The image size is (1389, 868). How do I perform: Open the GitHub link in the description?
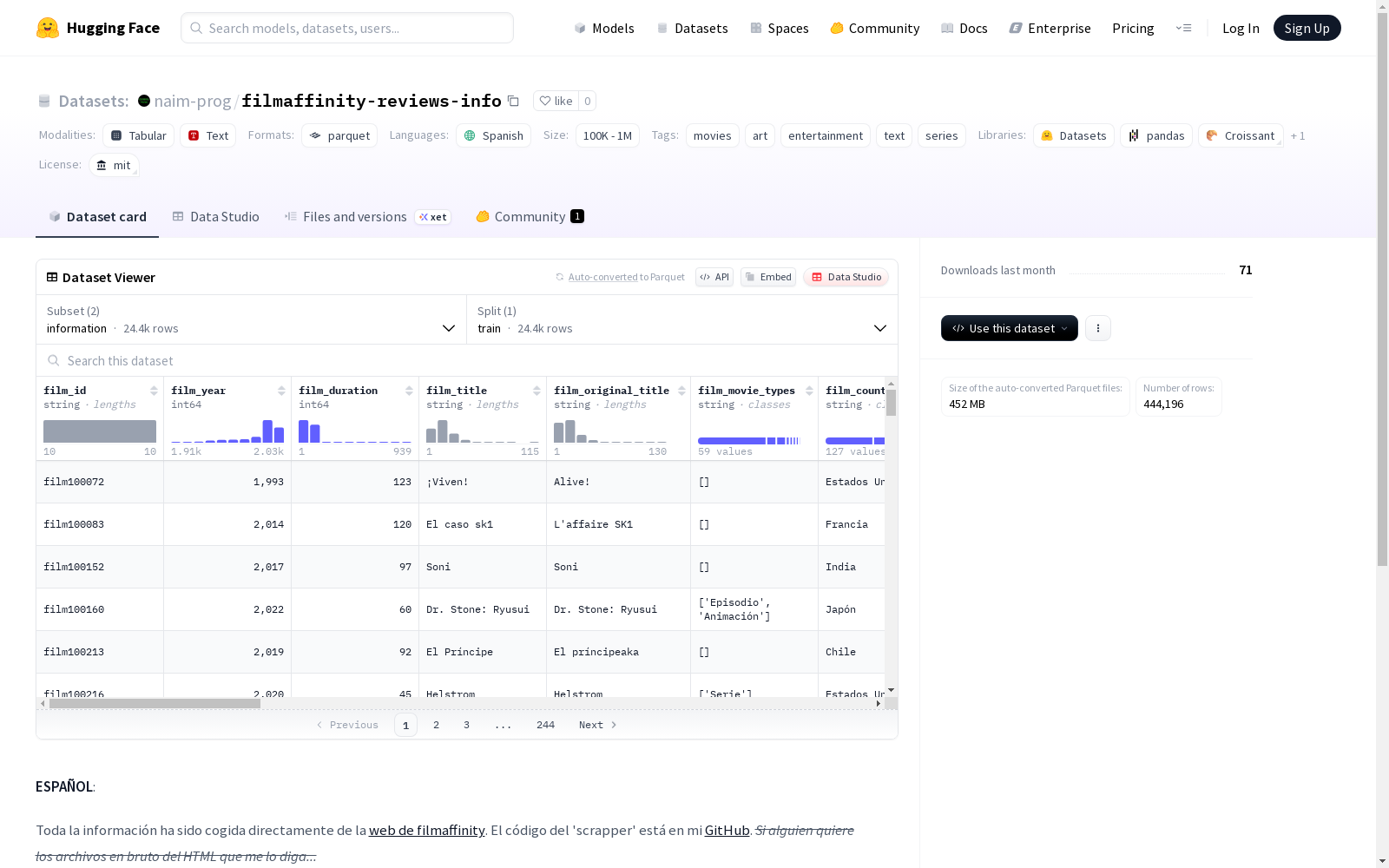point(727,830)
